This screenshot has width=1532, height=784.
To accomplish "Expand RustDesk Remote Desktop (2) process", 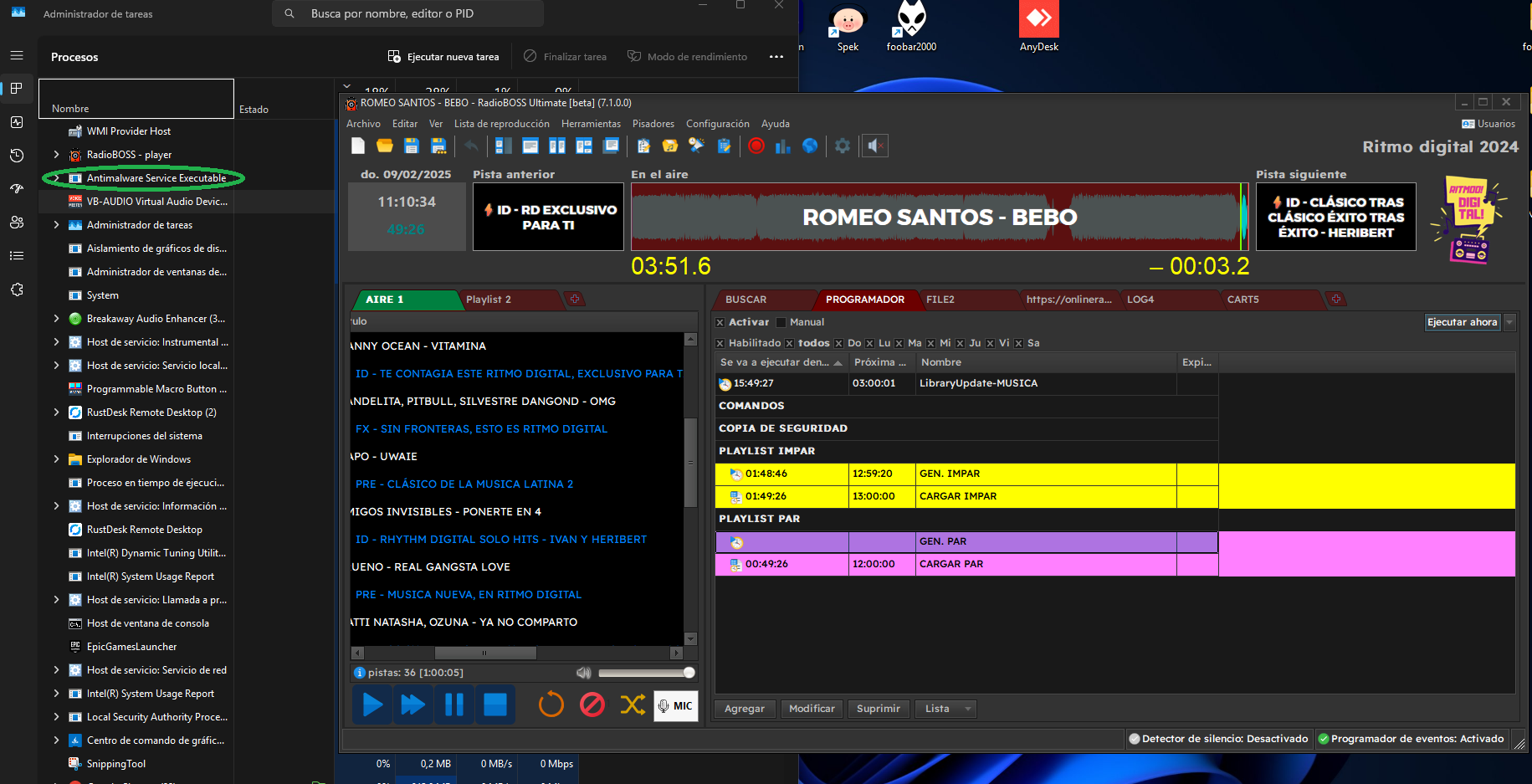I will [x=56, y=412].
